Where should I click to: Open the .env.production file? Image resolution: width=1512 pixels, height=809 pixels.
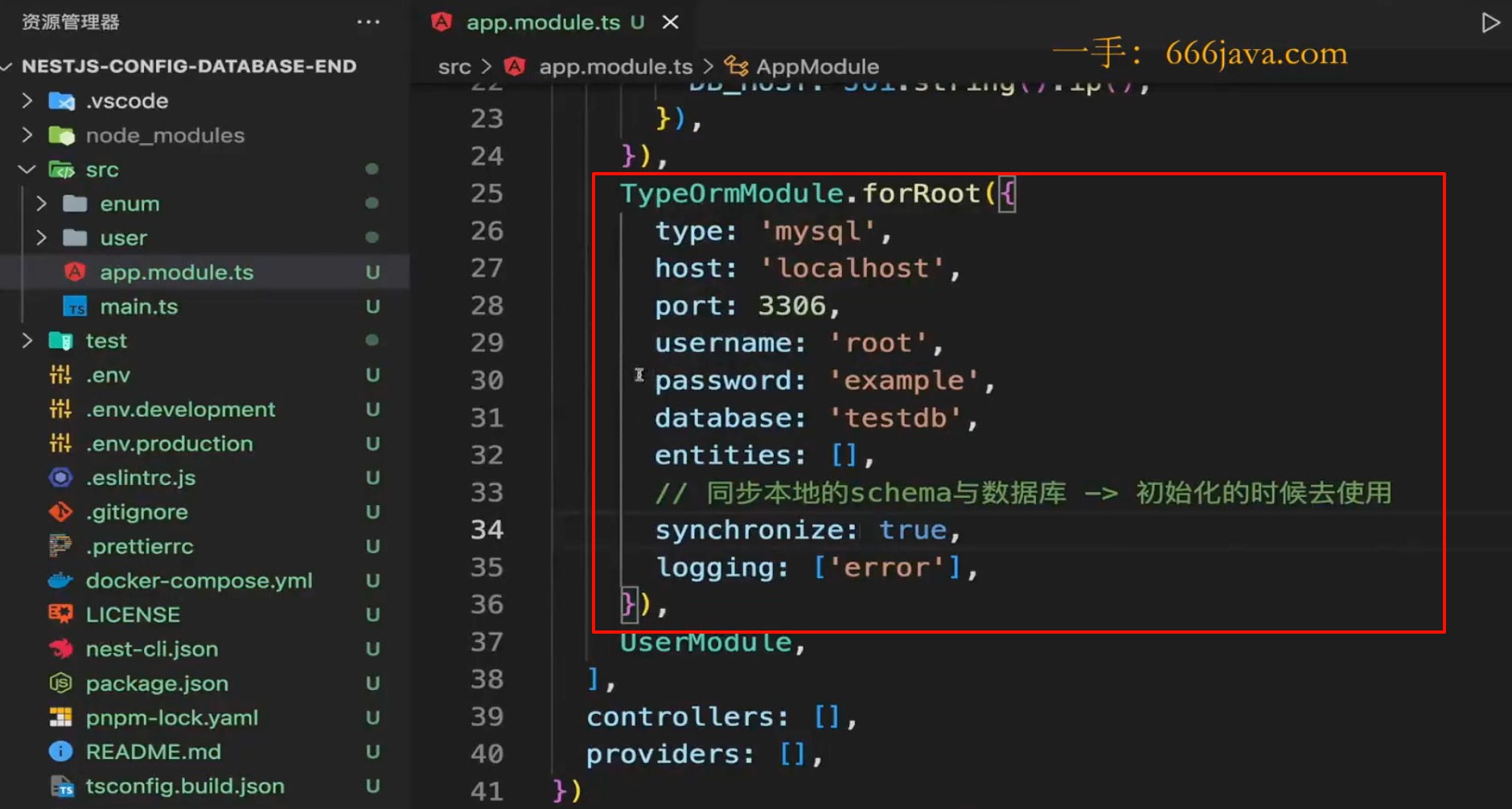click(x=170, y=443)
